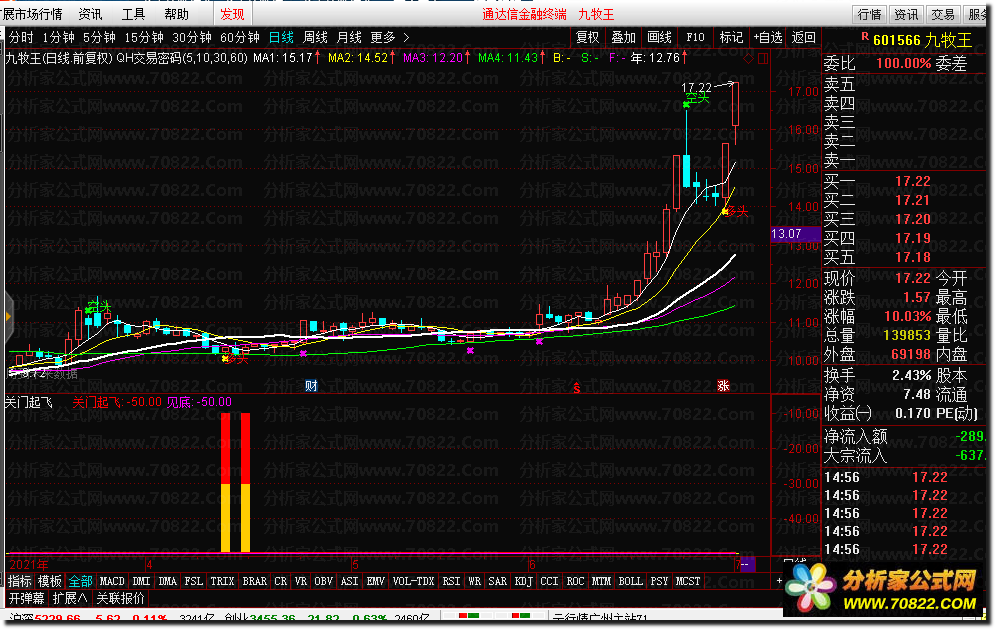Click the 返回 button
The width and height of the screenshot is (996, 629).
point(804,37)
